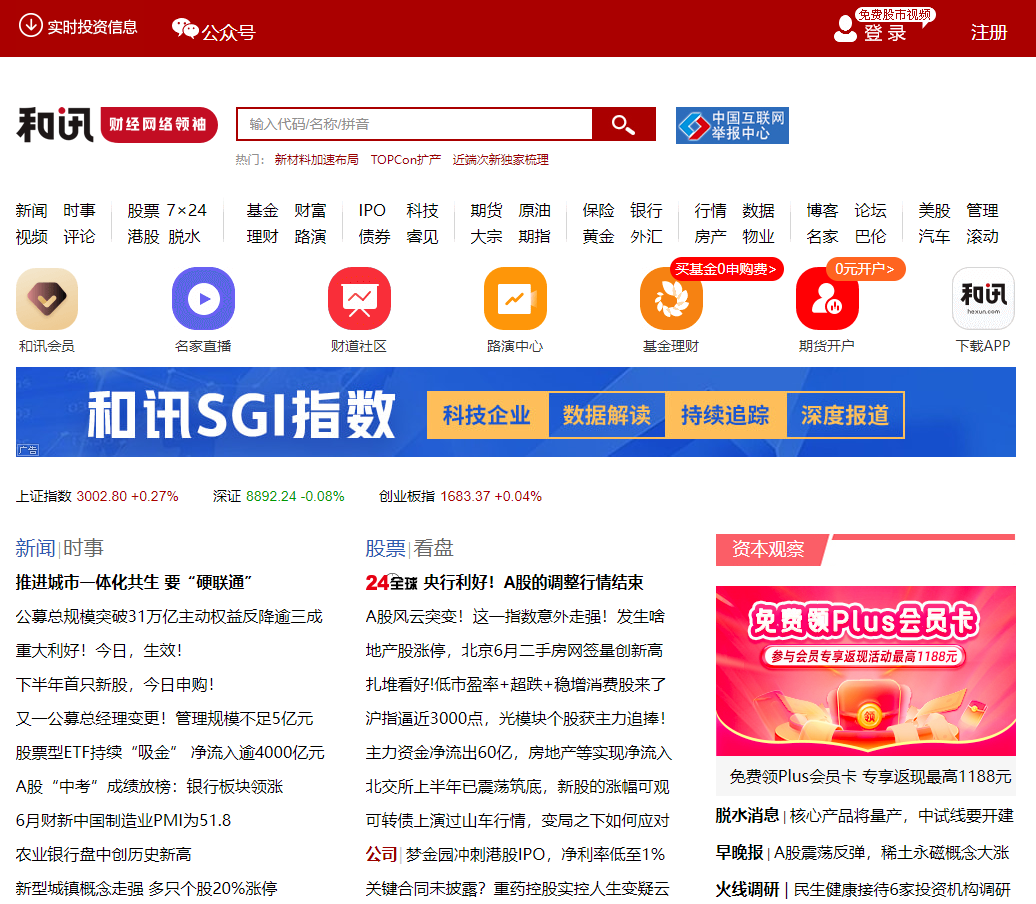
Task: Open hot search 新材料加速布局
Action: [316, 160]
